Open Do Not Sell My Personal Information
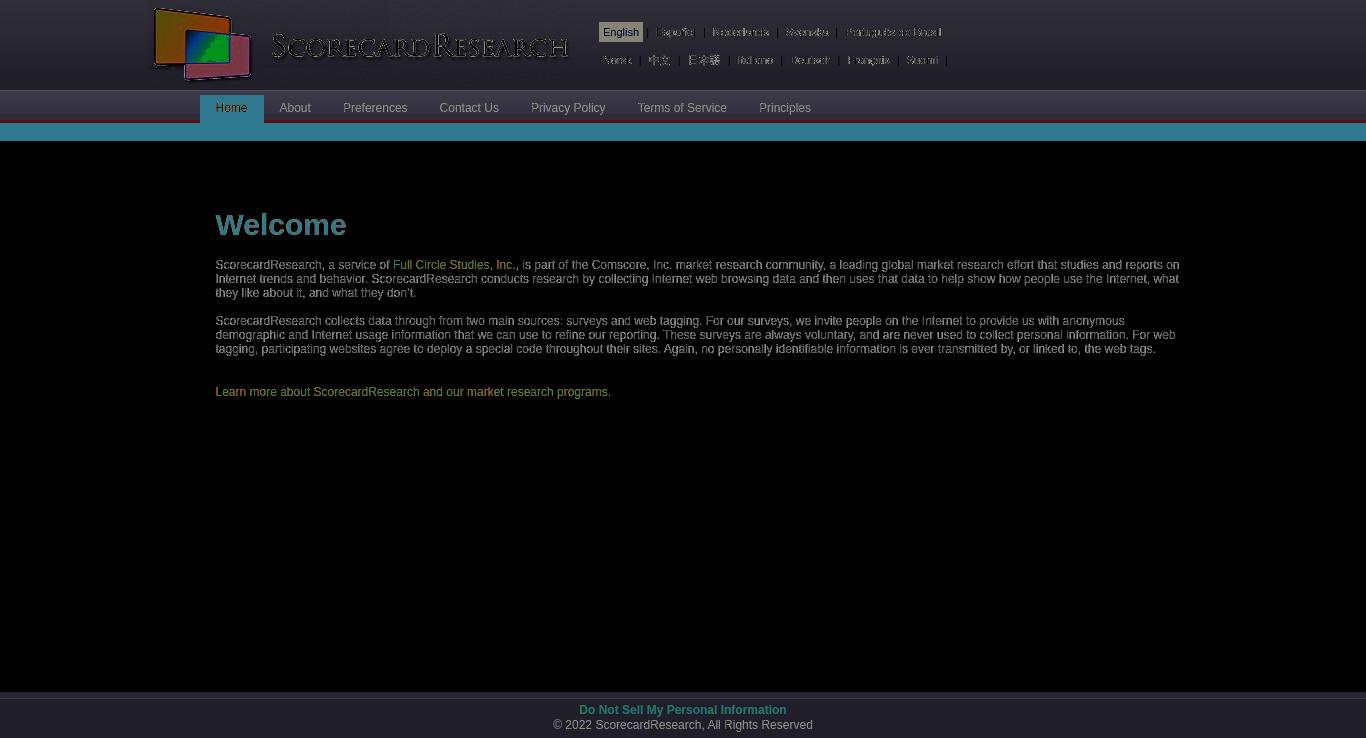The image size is (1366, 738). 683,710
